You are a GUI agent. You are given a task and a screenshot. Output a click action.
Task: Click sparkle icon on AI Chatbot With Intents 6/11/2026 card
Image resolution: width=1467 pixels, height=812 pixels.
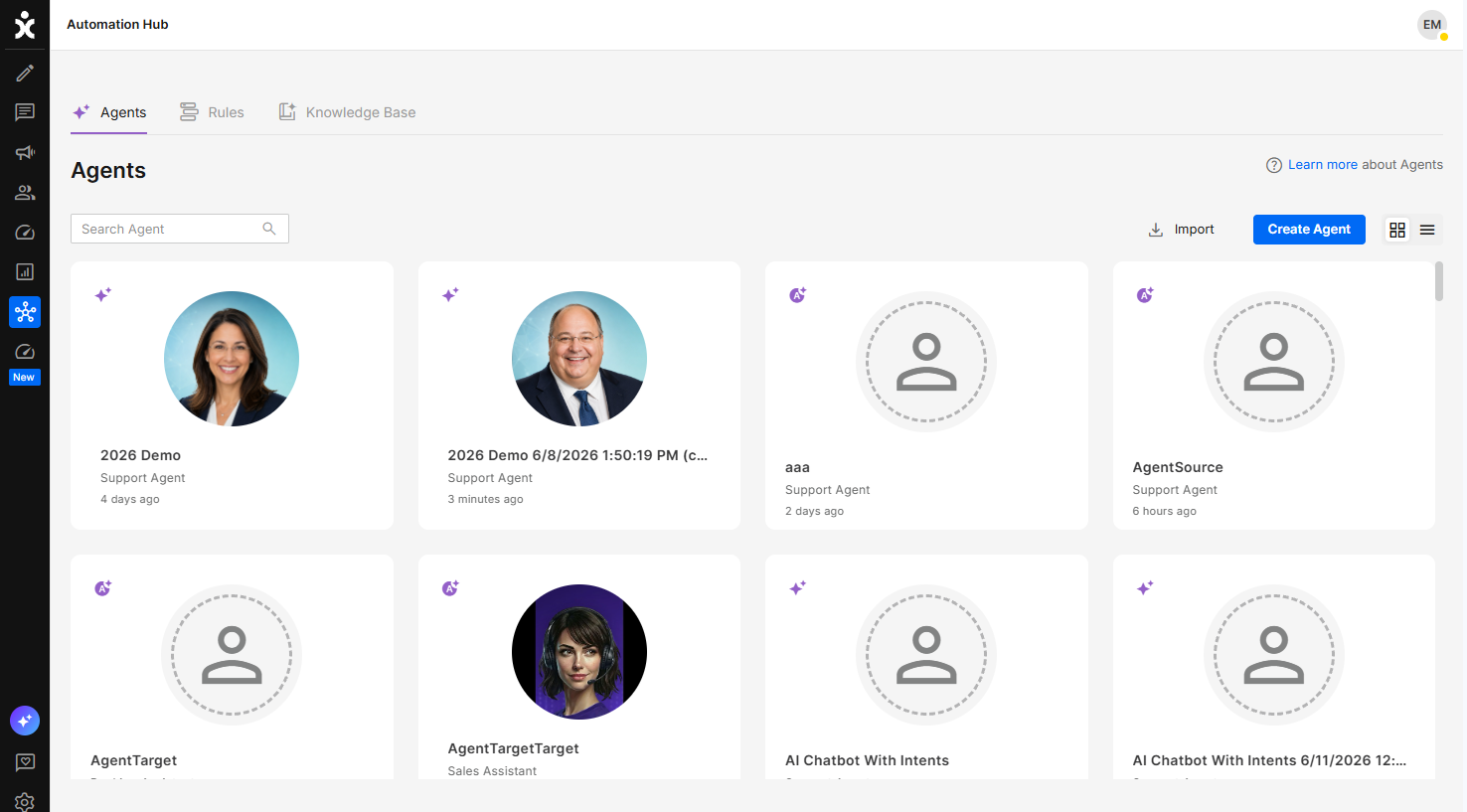point(1145,588)
